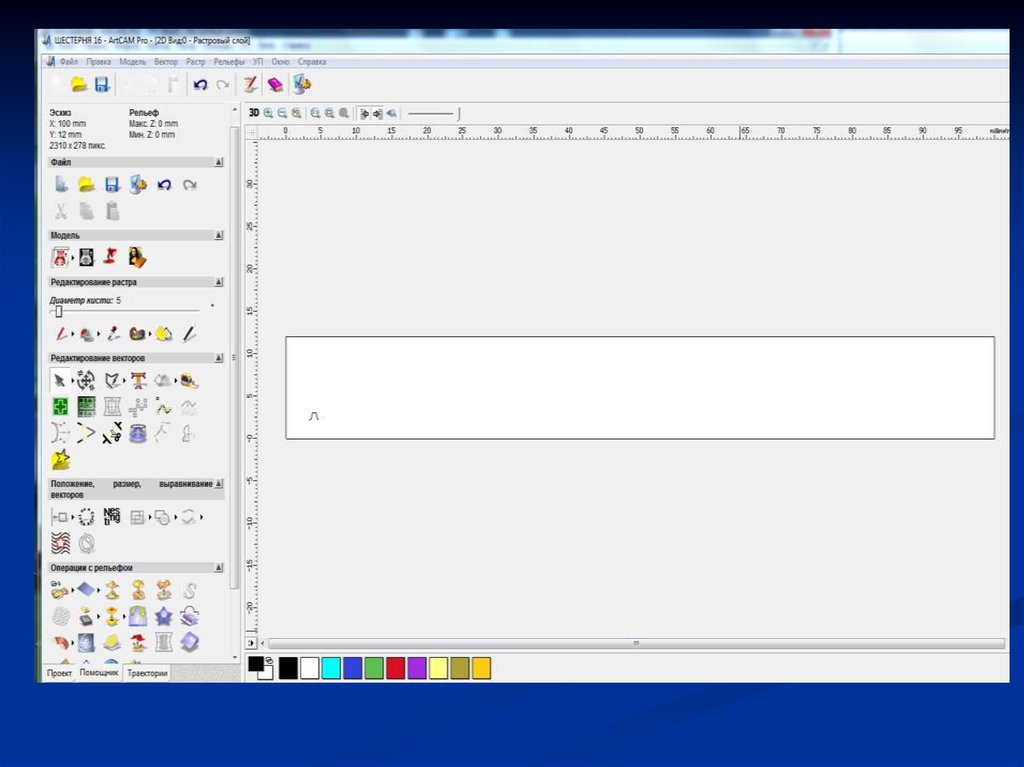This screenshot has width=1024, height=767.
Task: Click the 3D view button
Action: 254,113
